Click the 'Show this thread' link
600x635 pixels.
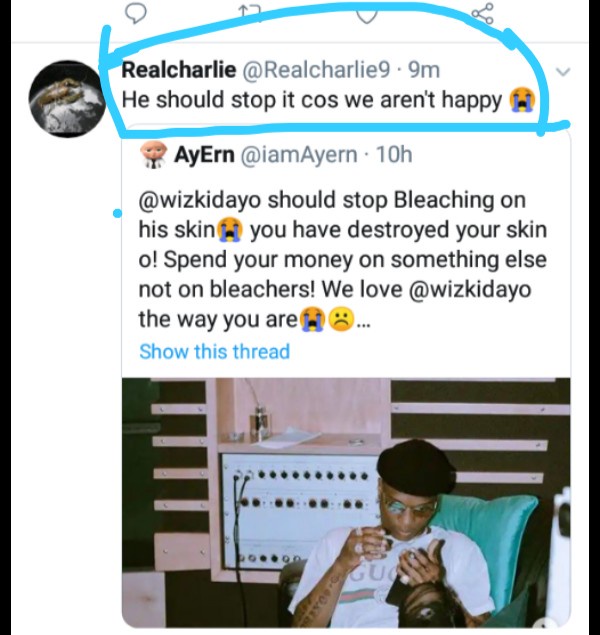pos(214,351)
